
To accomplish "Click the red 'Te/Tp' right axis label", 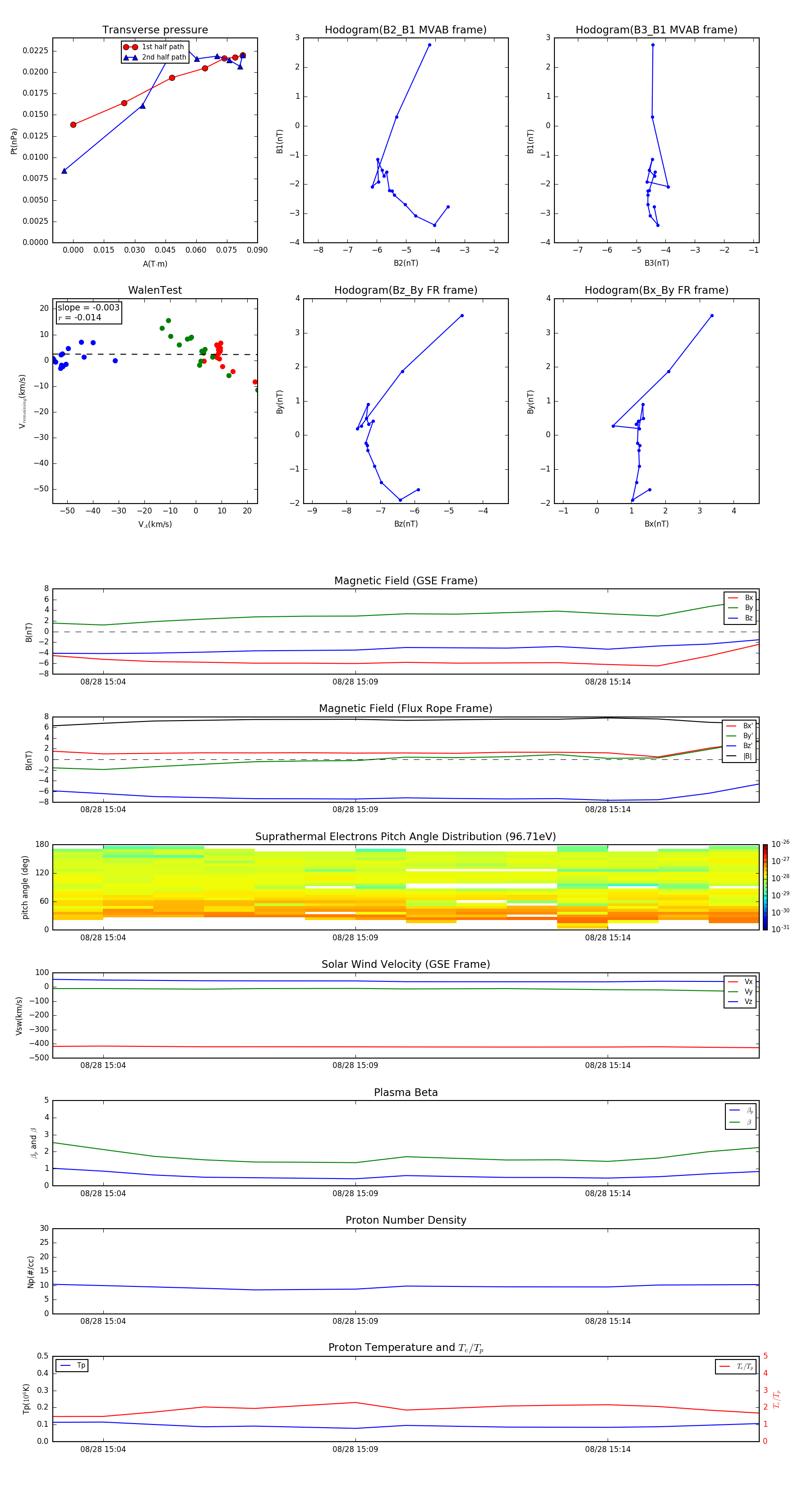I will pyautogui.click(x=777, y=1399).
